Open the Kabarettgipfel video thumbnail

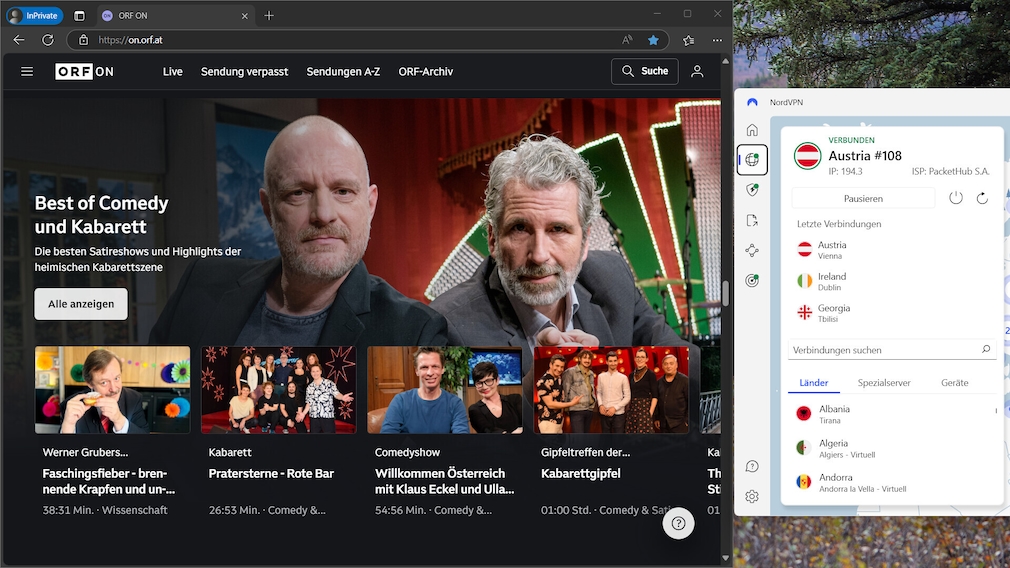click(611, 390)
